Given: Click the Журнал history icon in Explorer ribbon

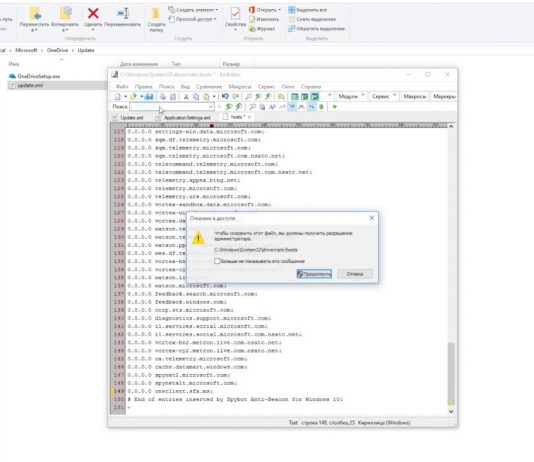Looking at the screenshot, I should 252,29.
